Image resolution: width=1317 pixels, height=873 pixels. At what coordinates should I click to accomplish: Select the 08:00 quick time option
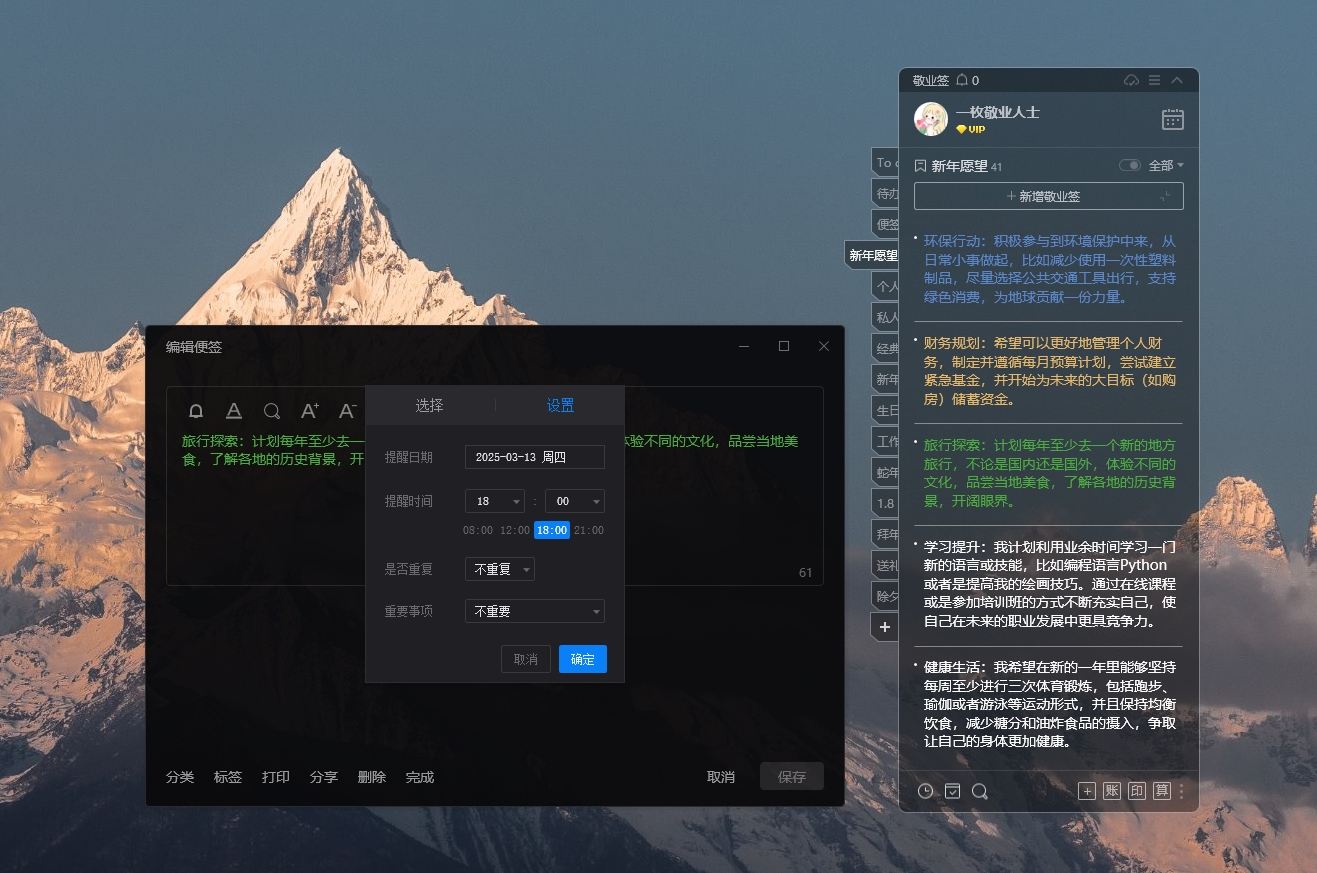coord(478,530)
